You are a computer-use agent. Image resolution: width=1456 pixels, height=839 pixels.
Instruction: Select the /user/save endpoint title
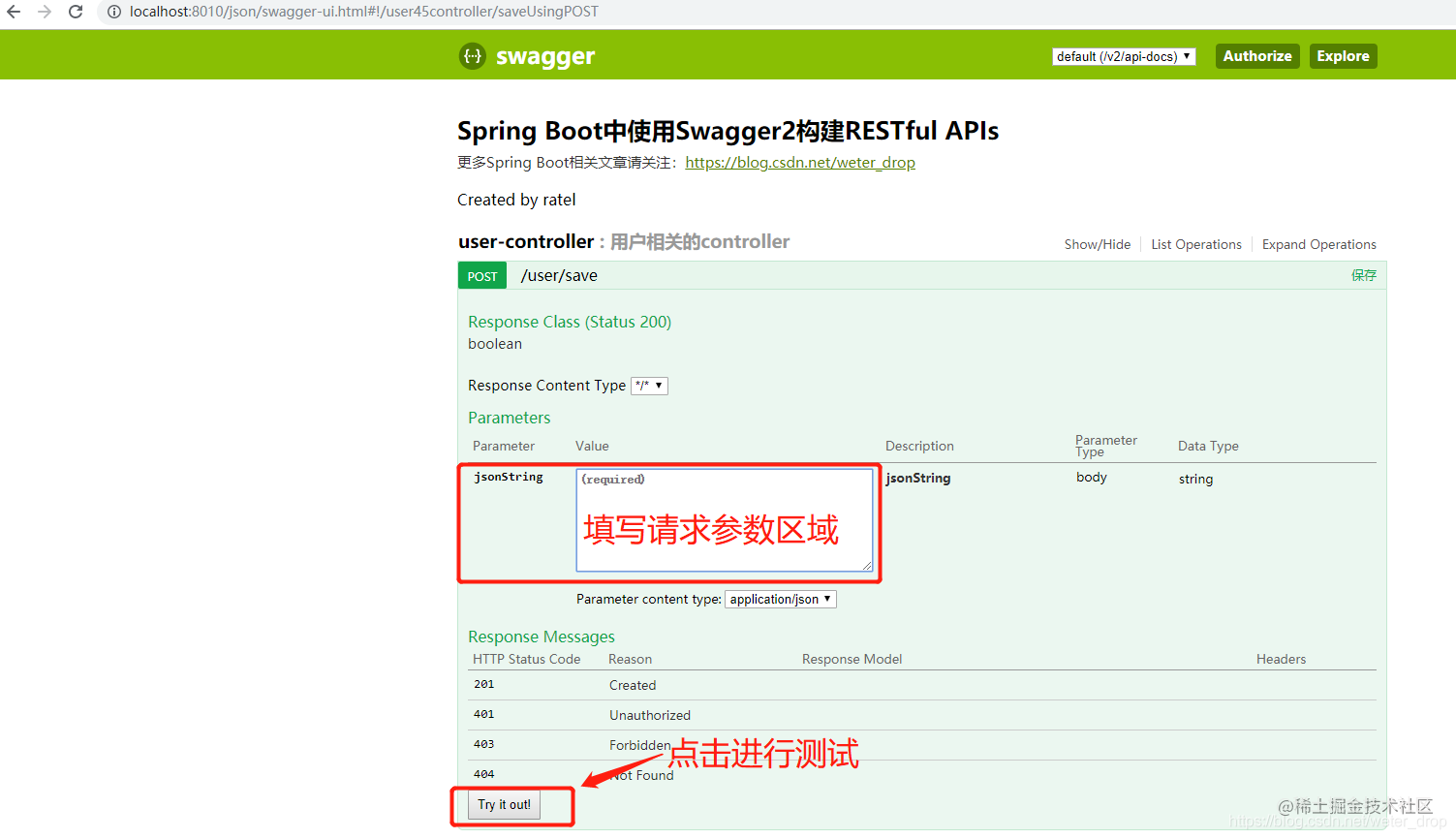tap(558, 275)
